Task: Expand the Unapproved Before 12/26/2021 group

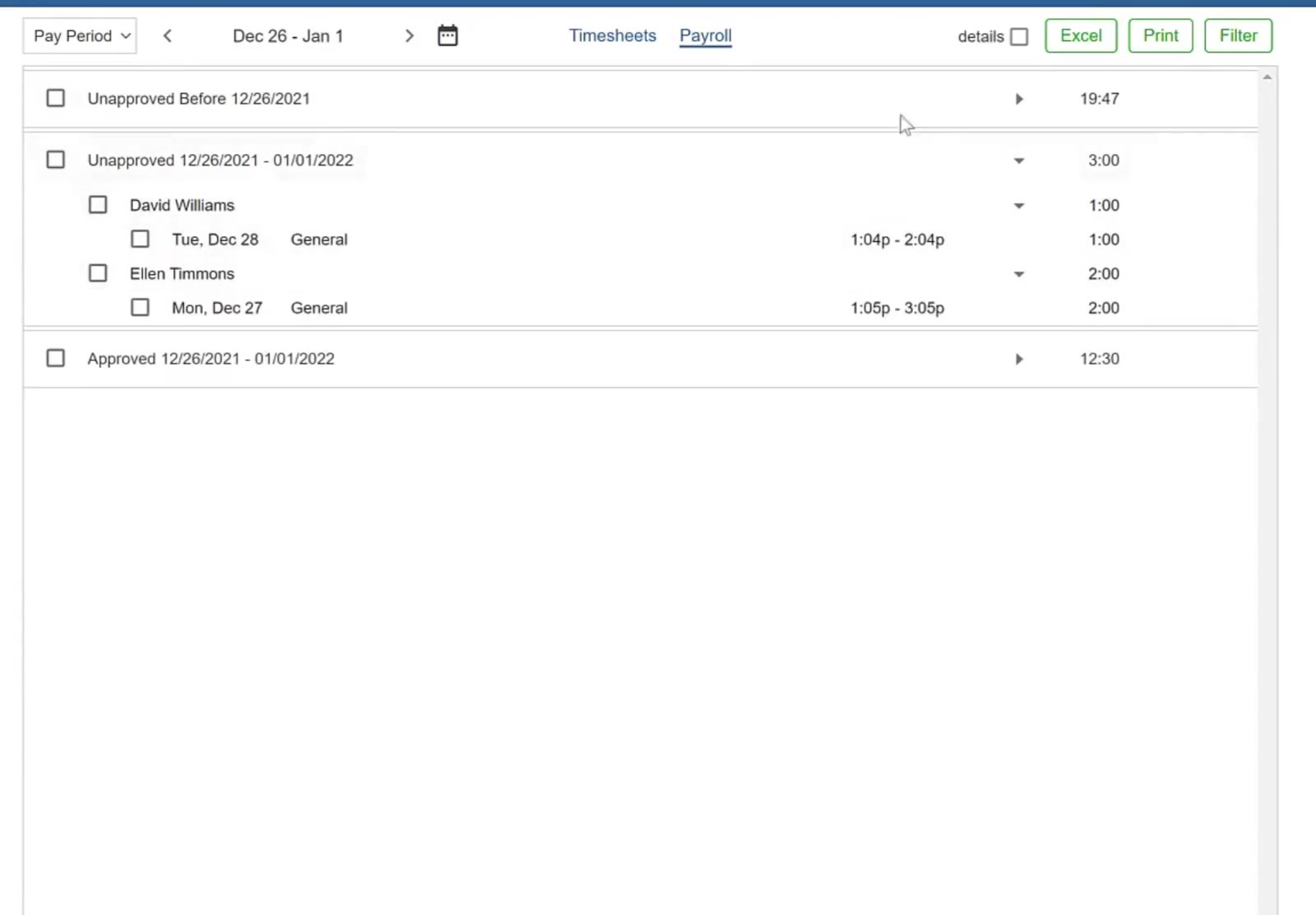Action: (x=1019, y=99)
